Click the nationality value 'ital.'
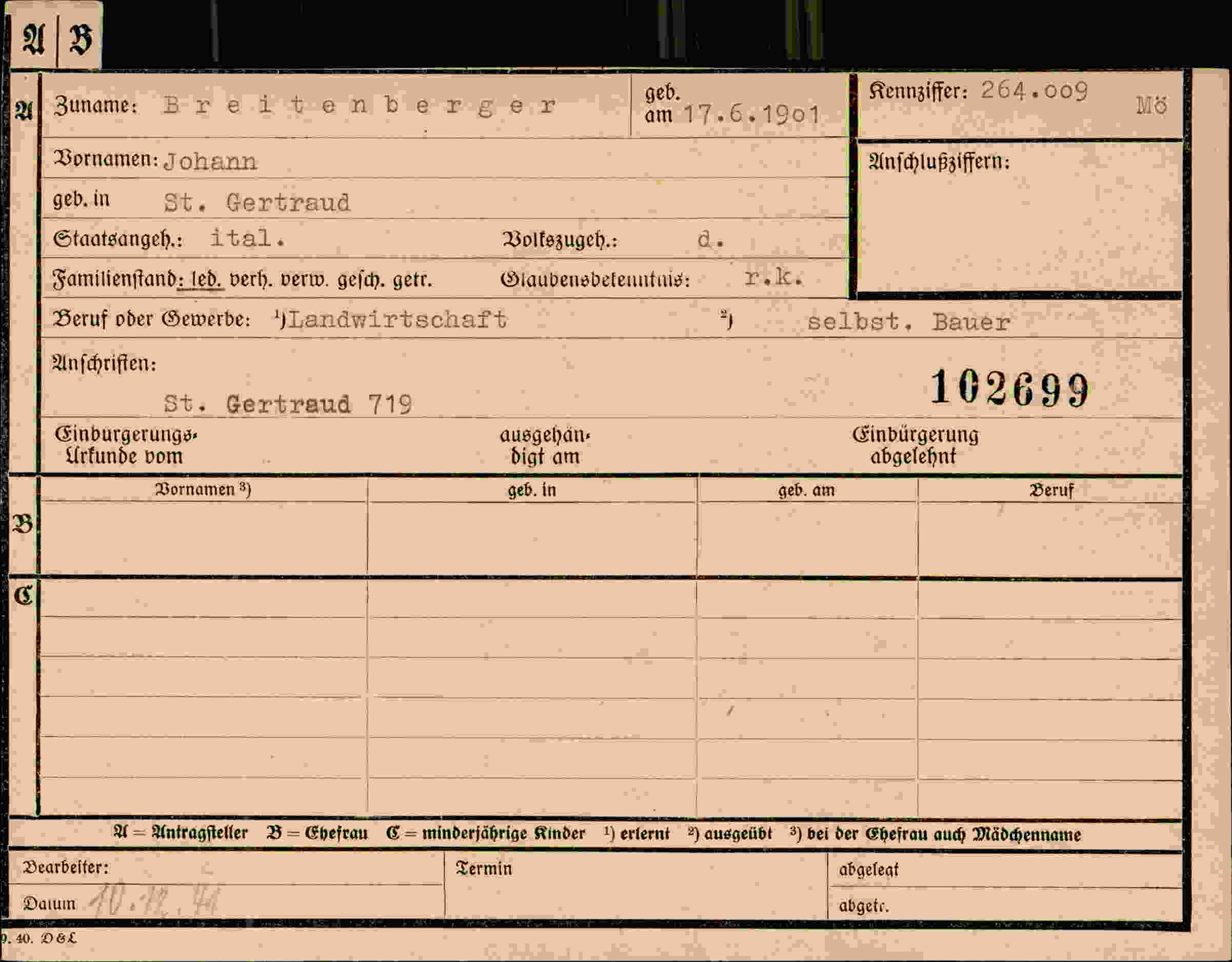This screenshot has height=962, width=1232. (248, 238)
